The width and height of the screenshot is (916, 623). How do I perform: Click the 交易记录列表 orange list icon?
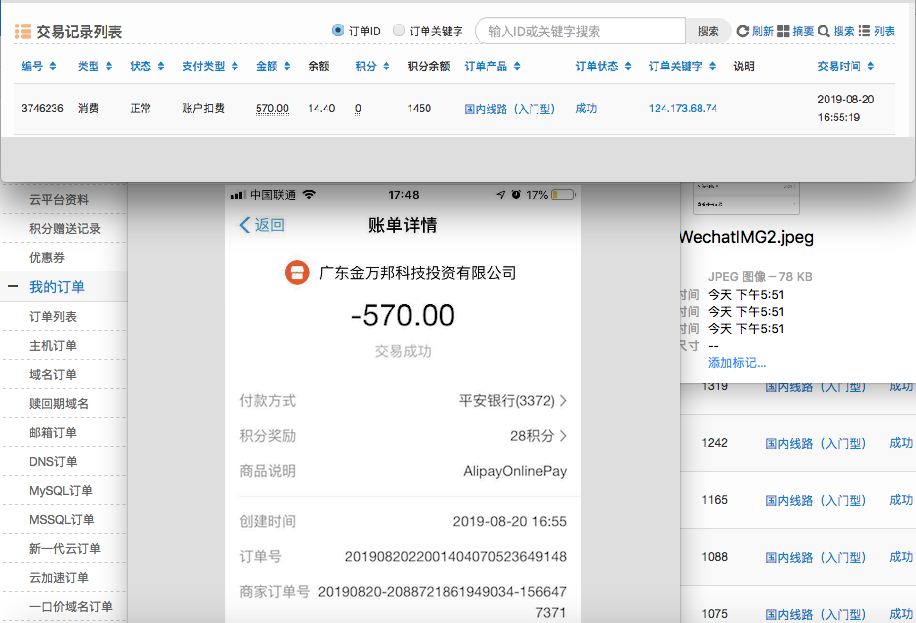click(x=22, y=31)
